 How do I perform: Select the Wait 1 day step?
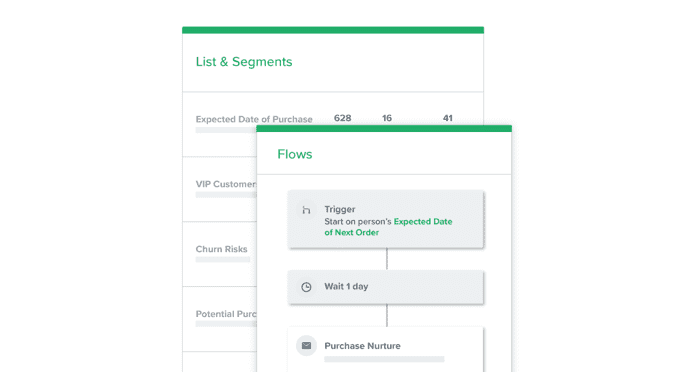pyautogui.click(x=386, y=287)
